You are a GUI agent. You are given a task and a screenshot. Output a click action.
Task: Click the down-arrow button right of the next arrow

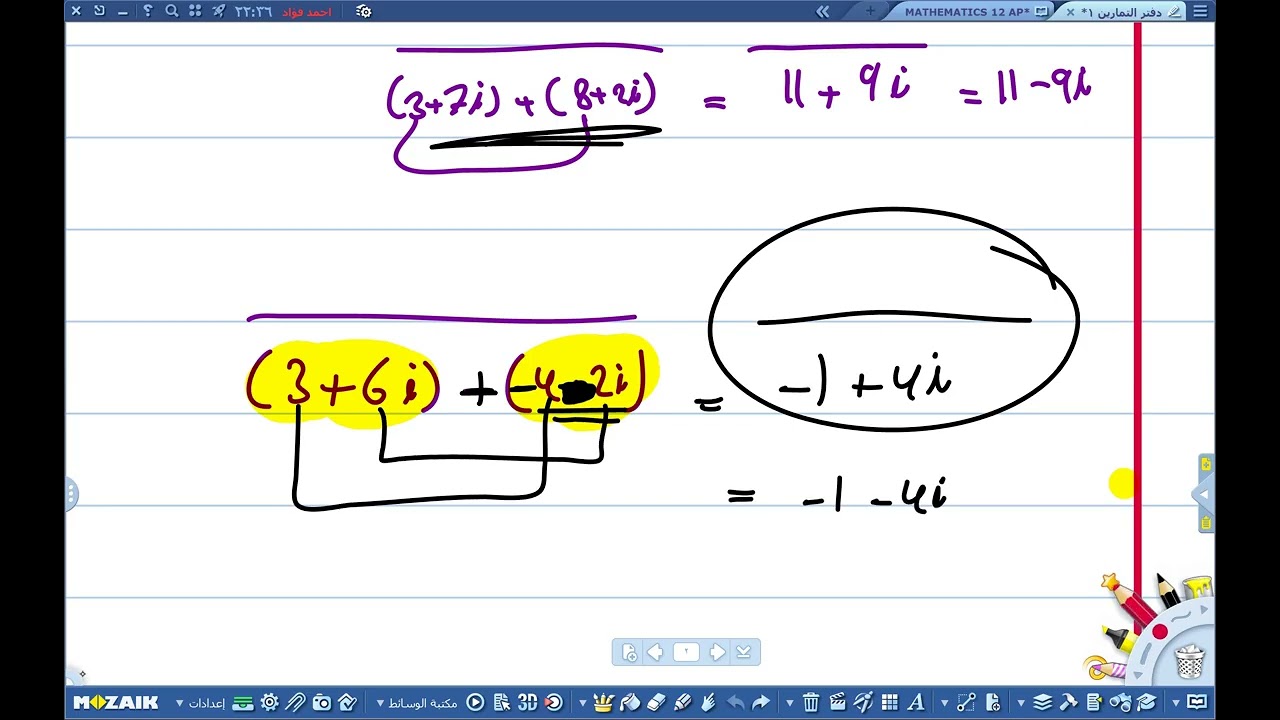coord(743,652)
